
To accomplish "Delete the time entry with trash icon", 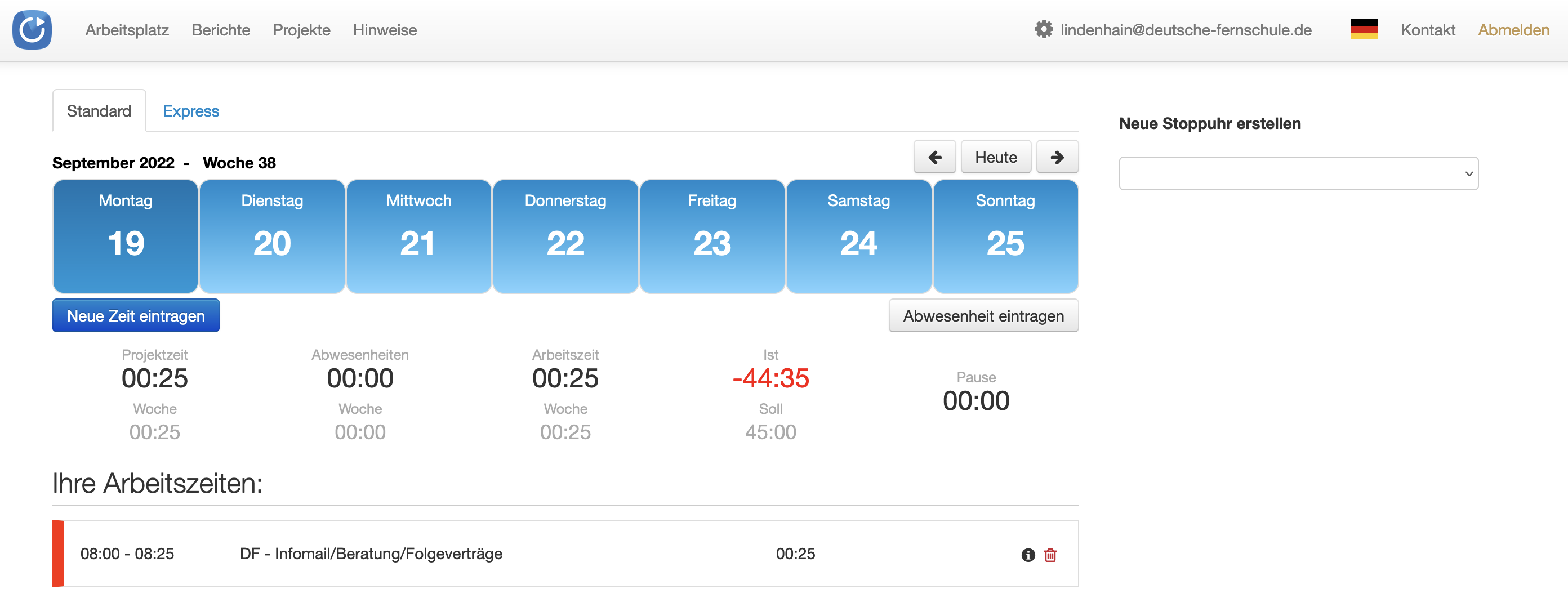I will 1050,555.
